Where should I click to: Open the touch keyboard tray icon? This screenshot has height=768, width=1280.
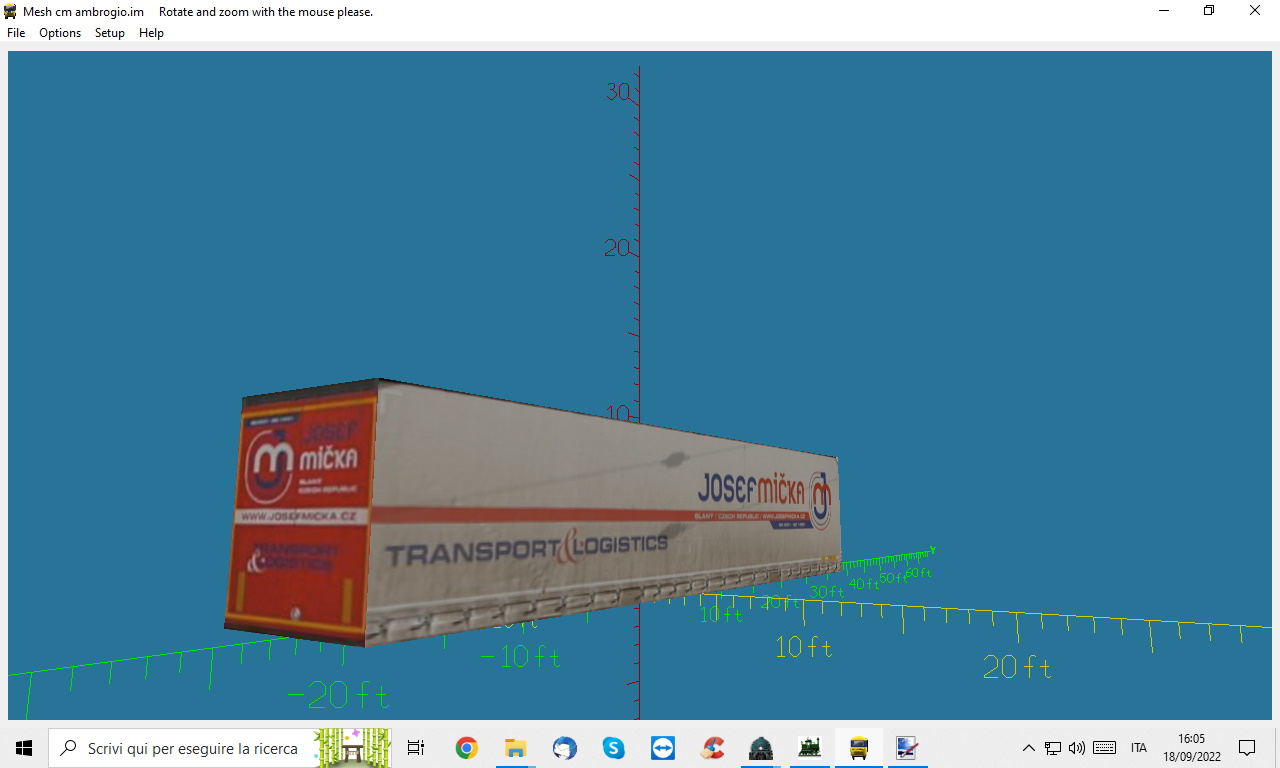1105,748
